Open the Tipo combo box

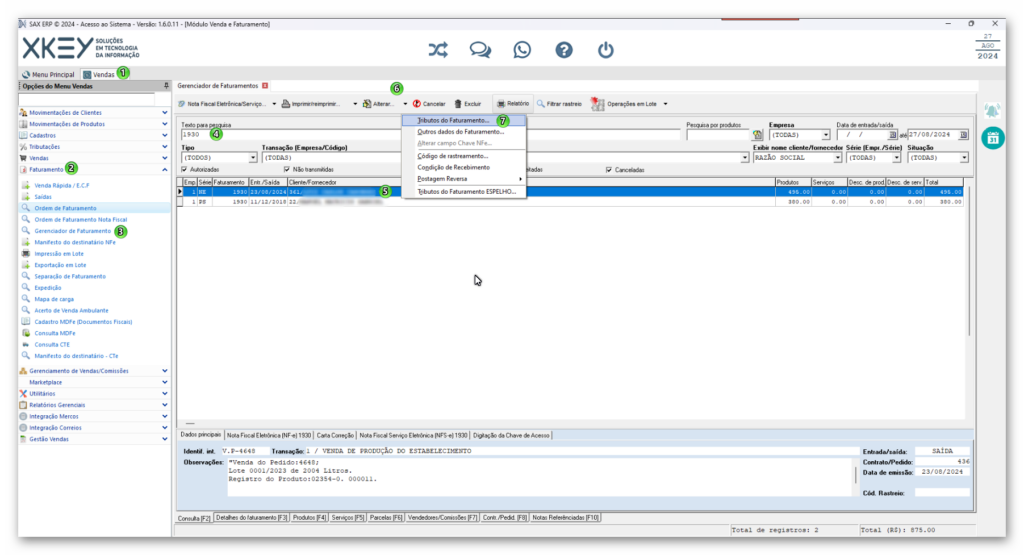(219, 158)
